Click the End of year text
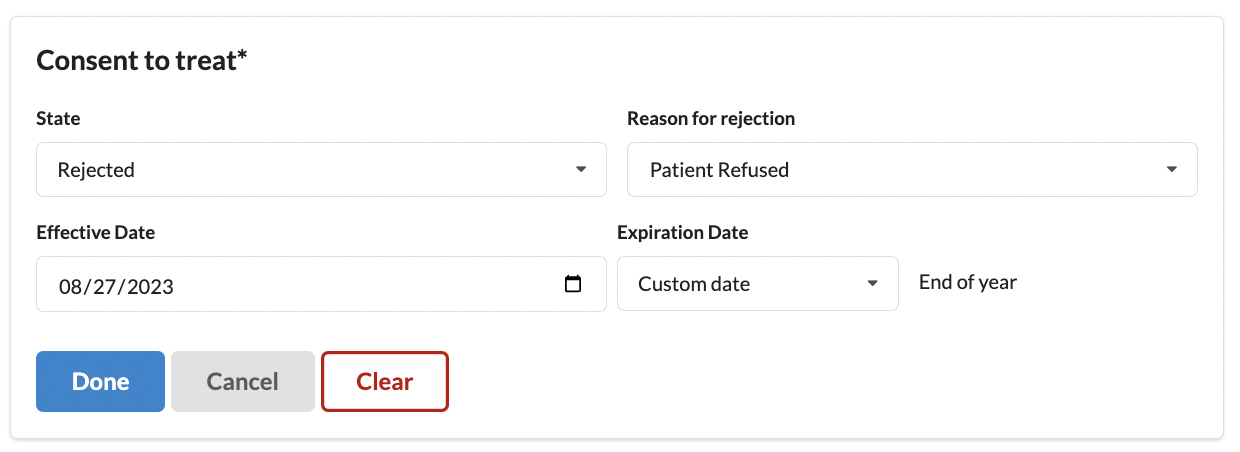The height and width of the screenshot is (452, 1240). (968, 283)
